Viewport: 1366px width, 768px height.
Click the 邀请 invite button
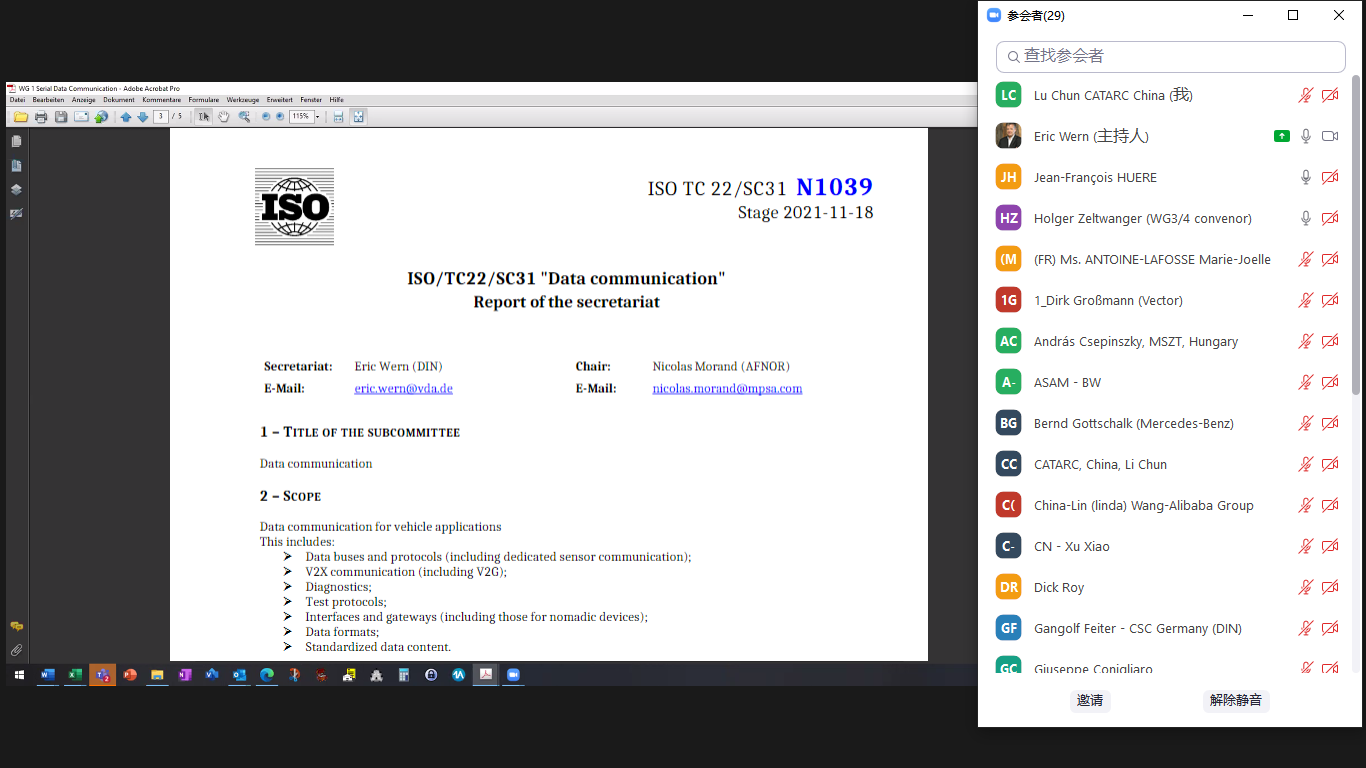click(1090, 700)
